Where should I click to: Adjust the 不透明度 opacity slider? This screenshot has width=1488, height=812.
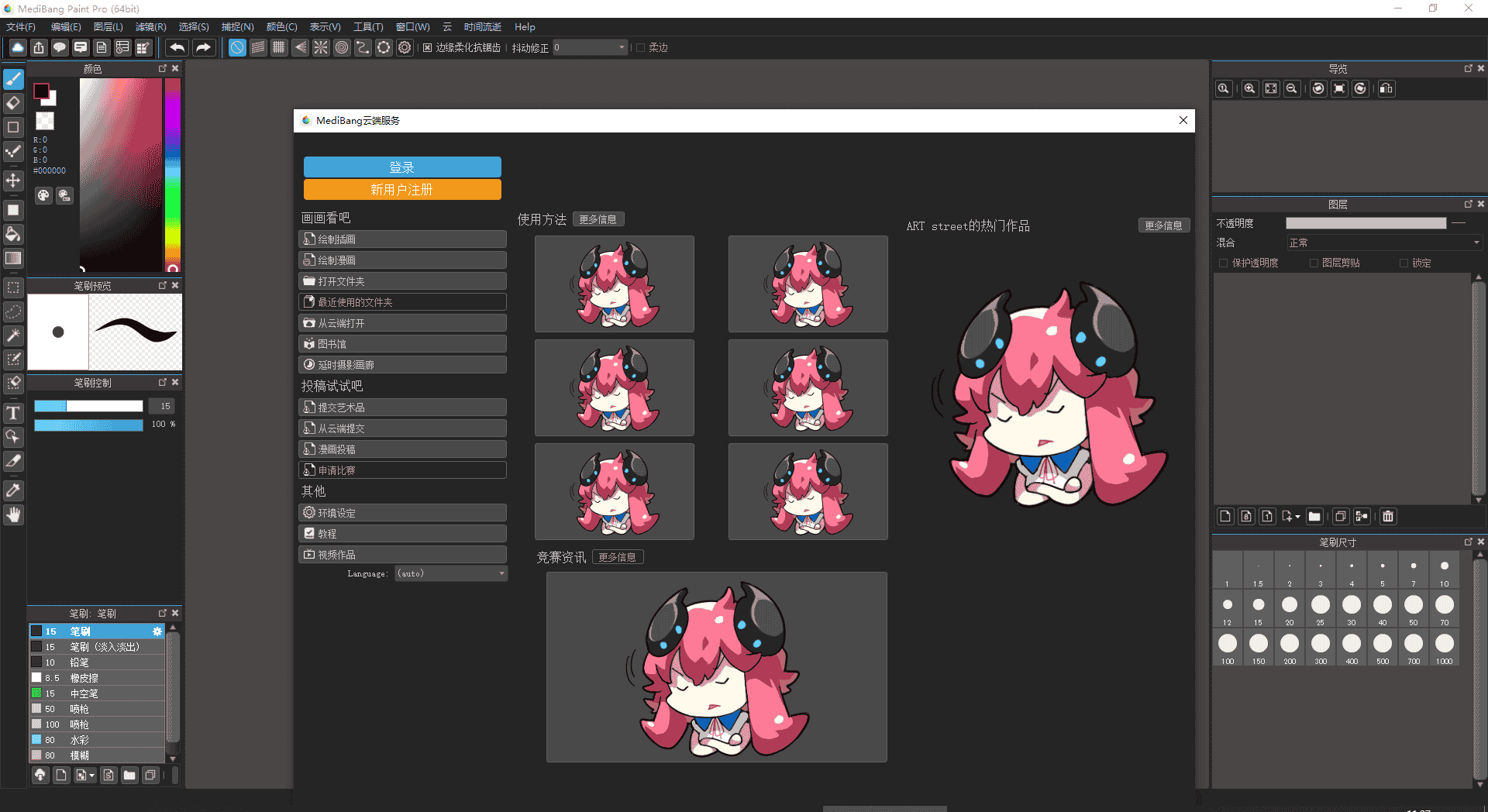[1366, 223]
